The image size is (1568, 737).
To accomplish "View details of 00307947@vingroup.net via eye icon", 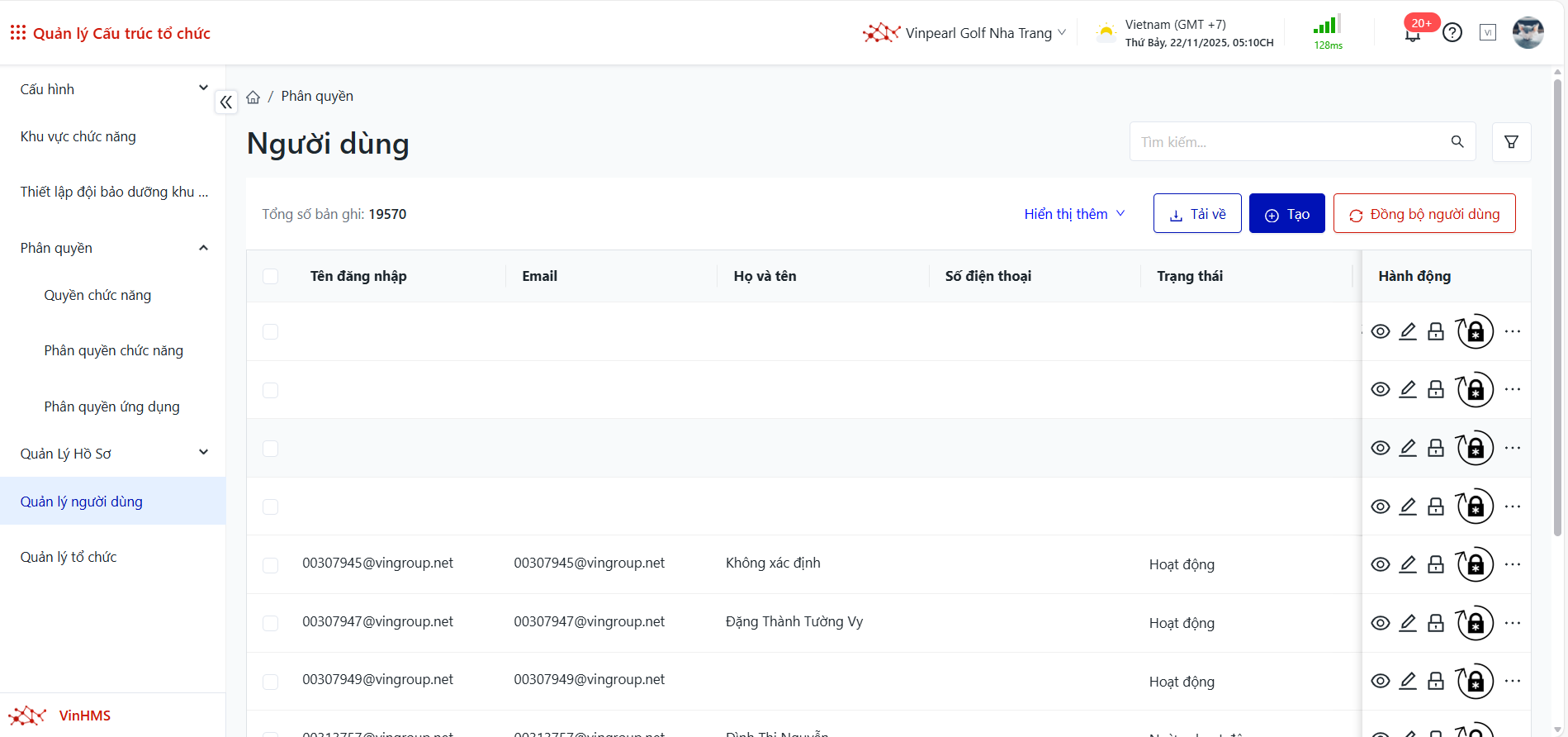I will pos(1381,623).
